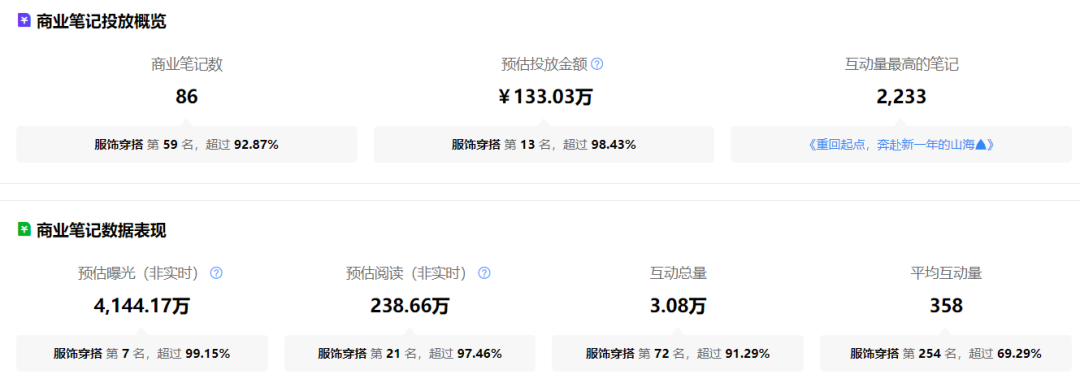This screenshot has width=1080, height=379.
Task: Select the 商业笔记投放概览 heading
Action: [101, 21]
